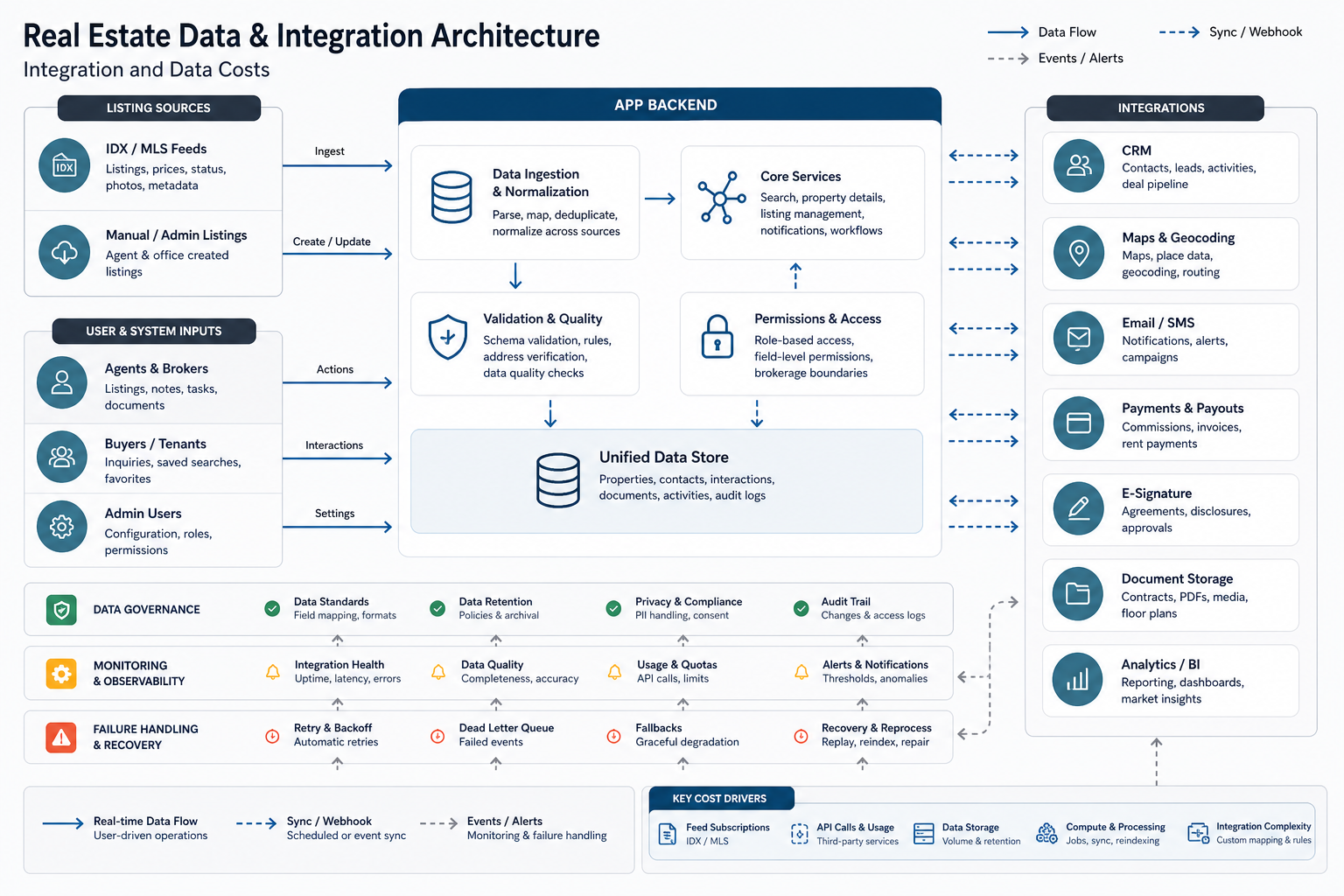This screenshot has width=1344, height=896.
Task: Click the Email / SMS envelope icon
Action: click(x=1079, y=338)
